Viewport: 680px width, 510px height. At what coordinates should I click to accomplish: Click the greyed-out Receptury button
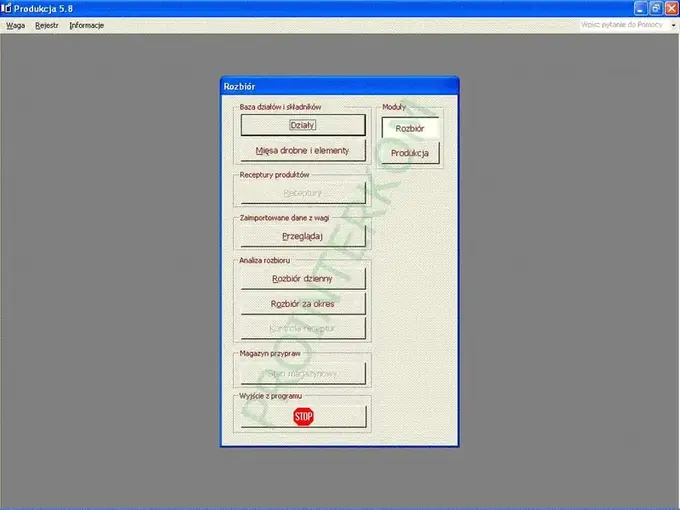(x=303, y=193)
